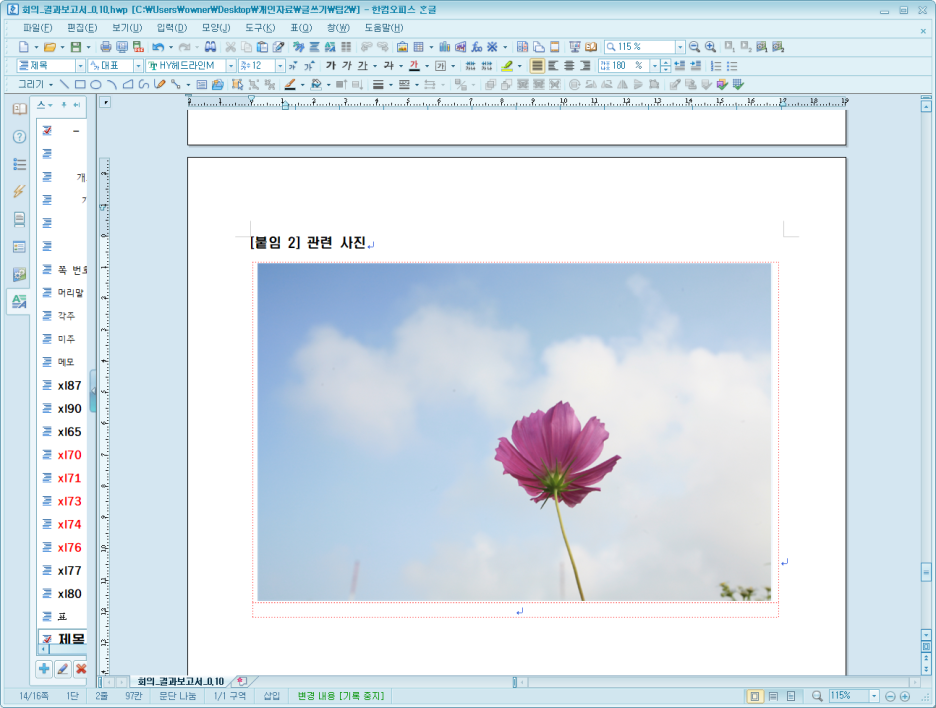This screenshot has height=708, width=936.
Task: Open the 파일(F) menu
Action: [38, 28]
